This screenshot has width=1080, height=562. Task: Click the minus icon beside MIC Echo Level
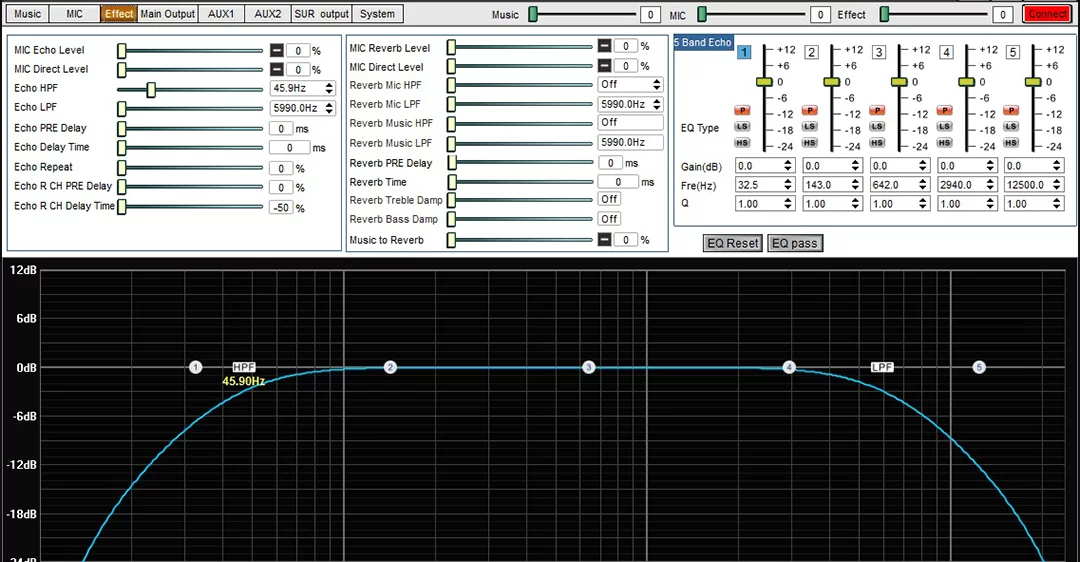[276, 50]
